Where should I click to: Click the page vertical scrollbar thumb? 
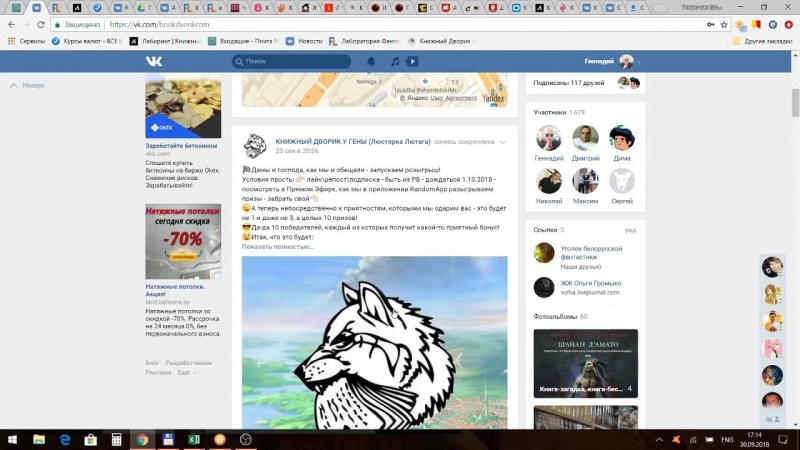(795, 103)
